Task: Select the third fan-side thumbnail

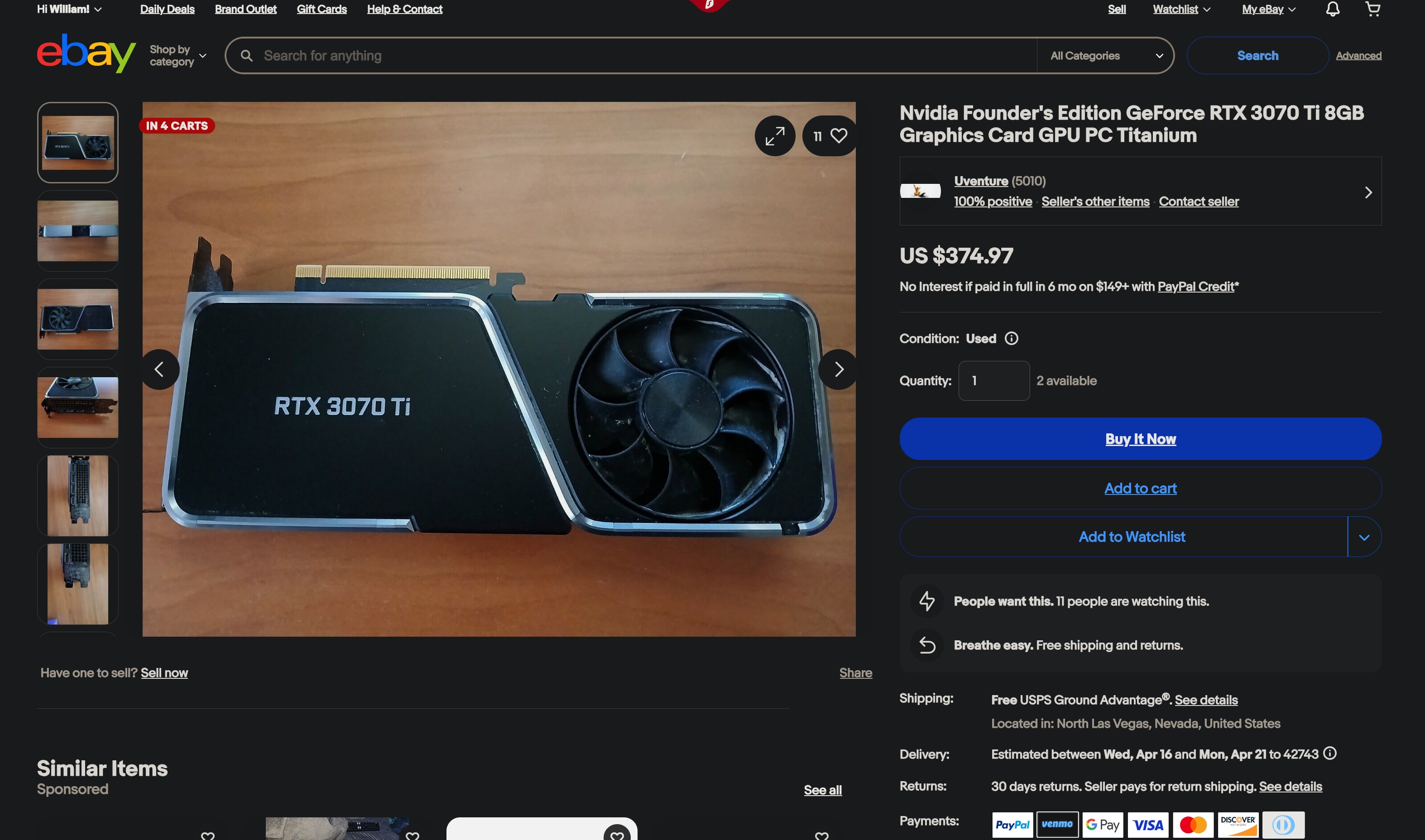Action: 77,319
